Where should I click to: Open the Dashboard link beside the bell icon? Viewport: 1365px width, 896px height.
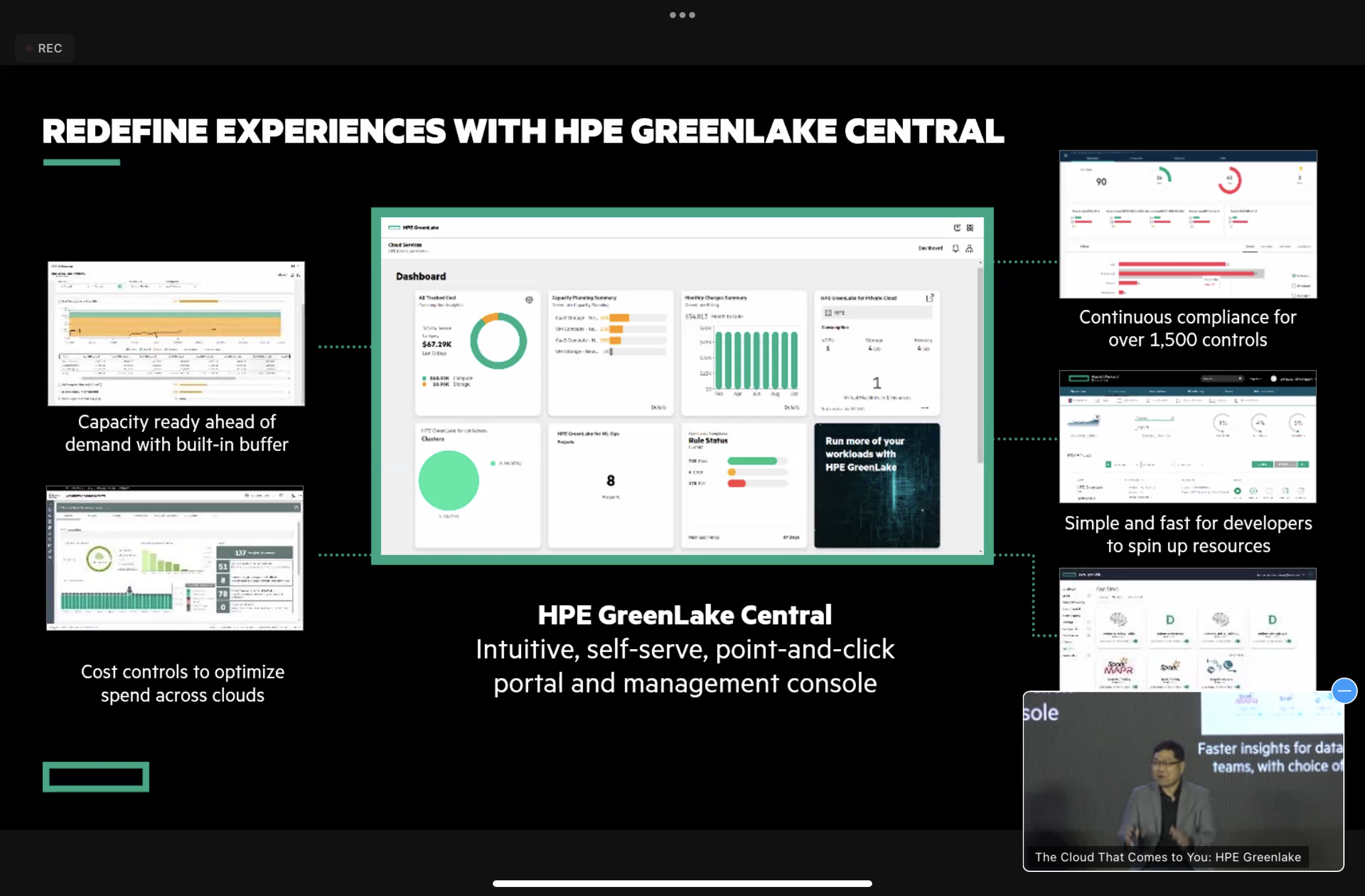point(930,248)
